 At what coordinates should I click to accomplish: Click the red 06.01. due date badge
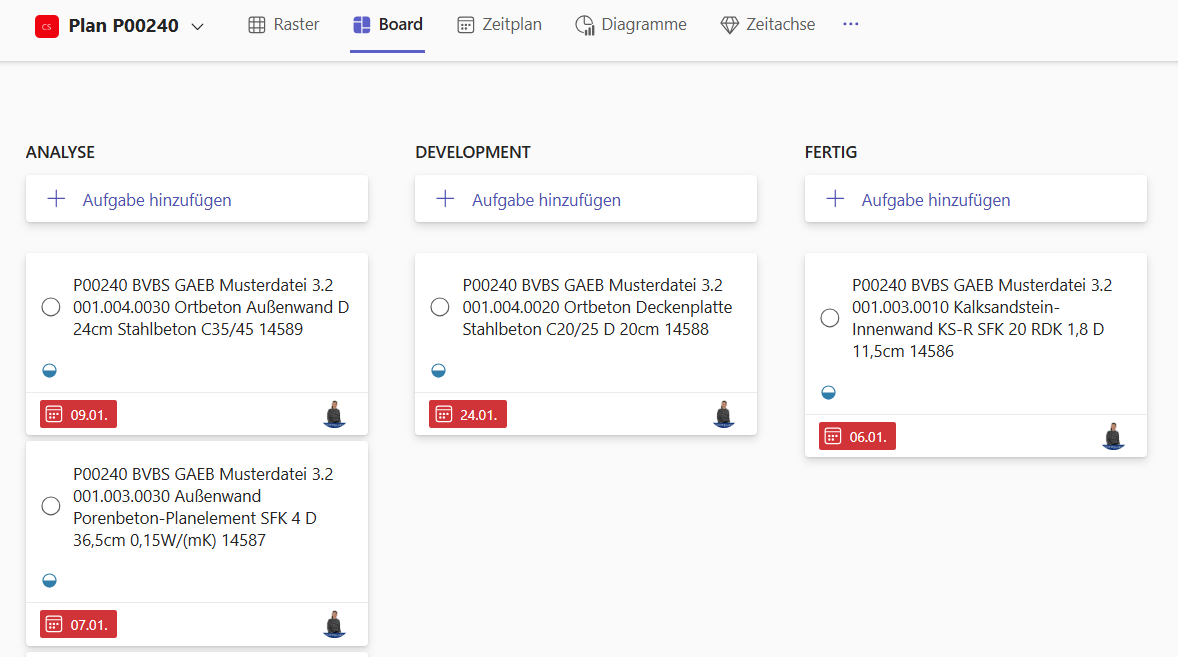pos(857,436)
